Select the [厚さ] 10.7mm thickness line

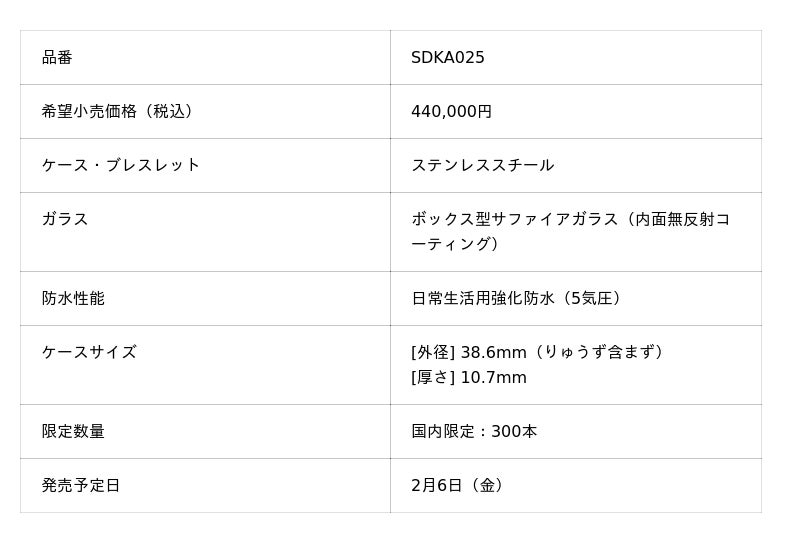point(468,378)
